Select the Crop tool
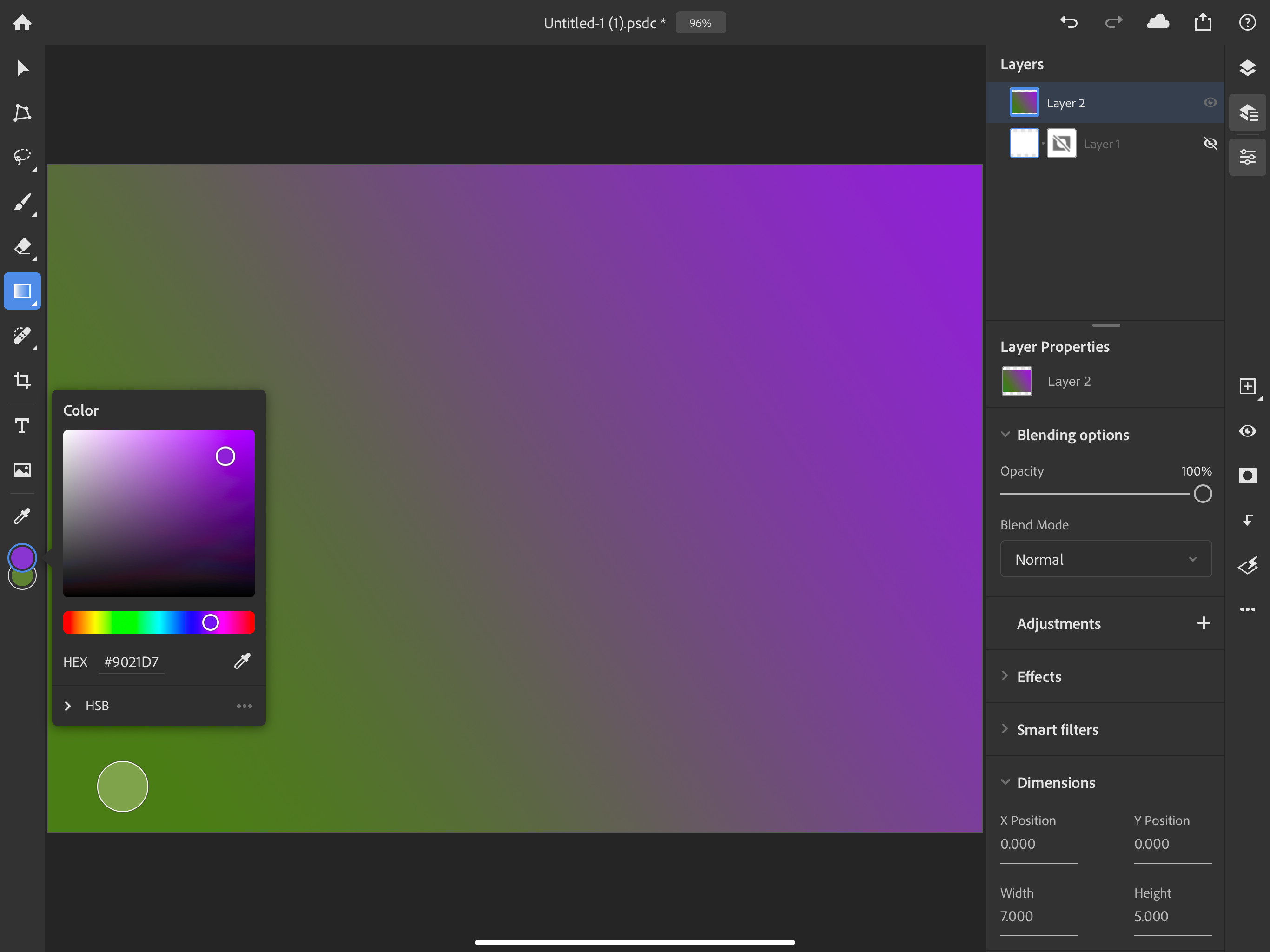This screenshot has width=1270, height=952. point(22,380)
